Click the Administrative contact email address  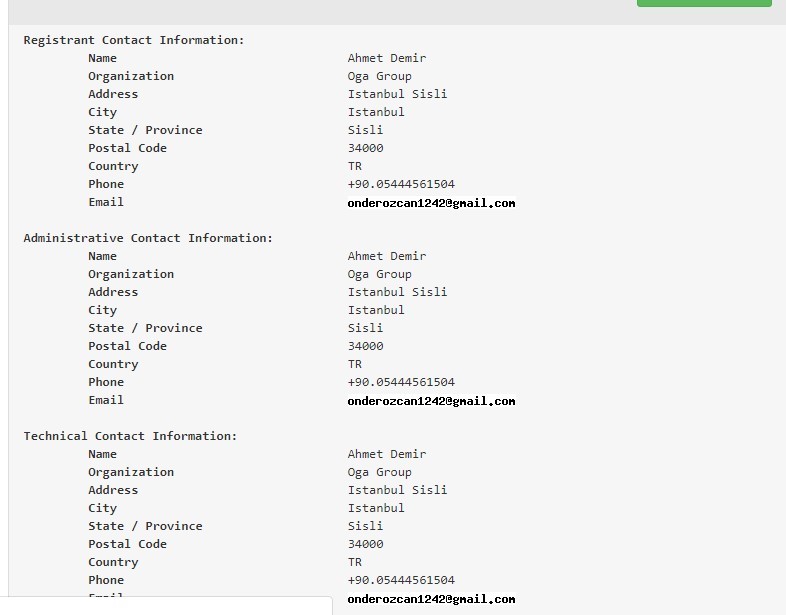432,400
